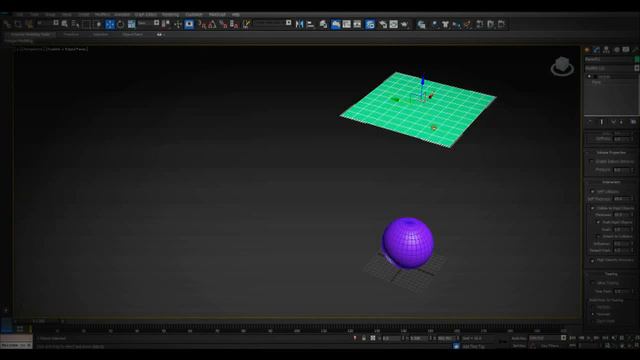The height and width of the screenshot is (360, 640).
Task: Click Remove Modifier from the stack icon
Action: pyautogui.click(x=622, y=122)
